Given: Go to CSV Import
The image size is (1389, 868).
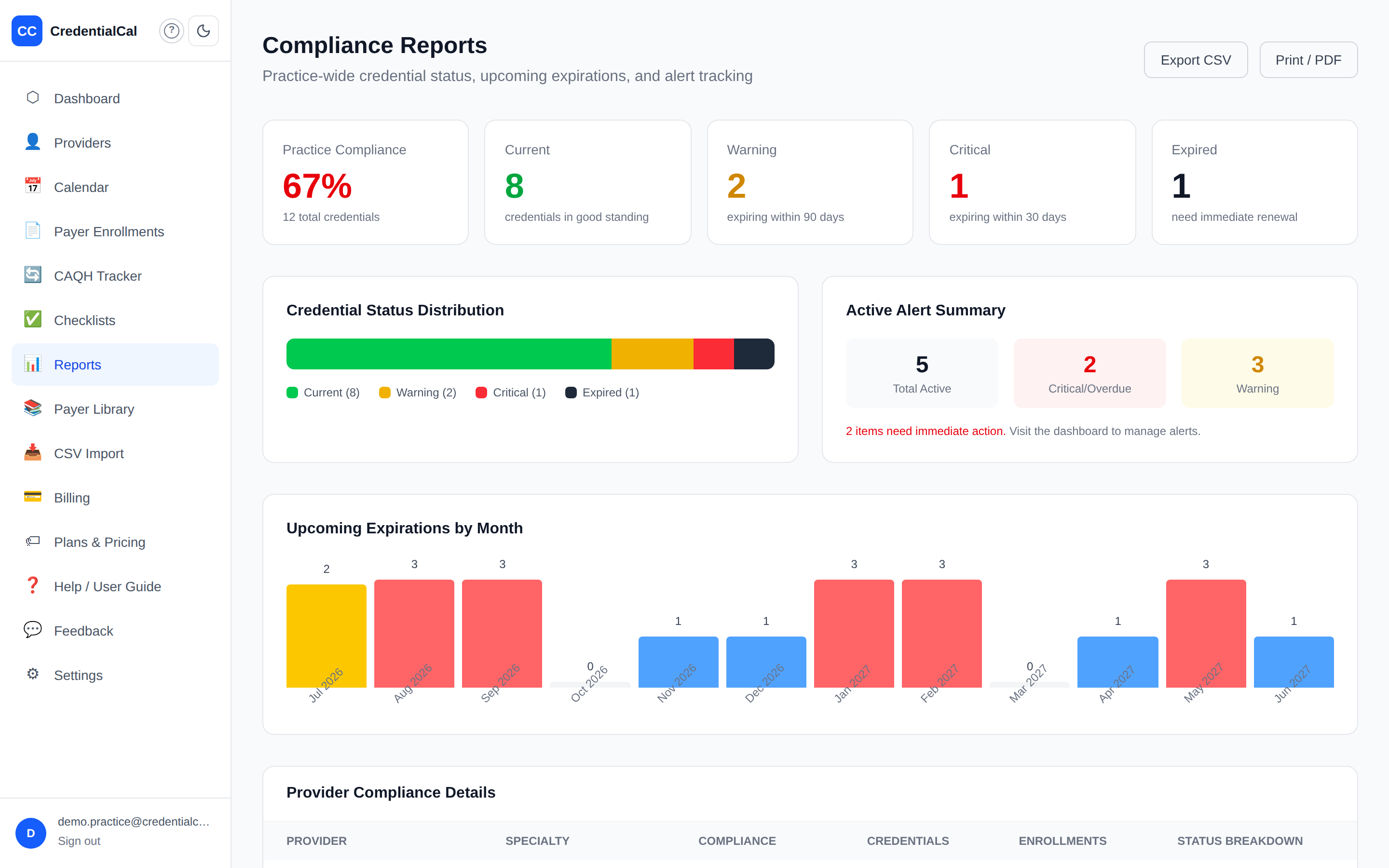Looking at the screenshot, I should pyautogui.click(x=115, y=453).
